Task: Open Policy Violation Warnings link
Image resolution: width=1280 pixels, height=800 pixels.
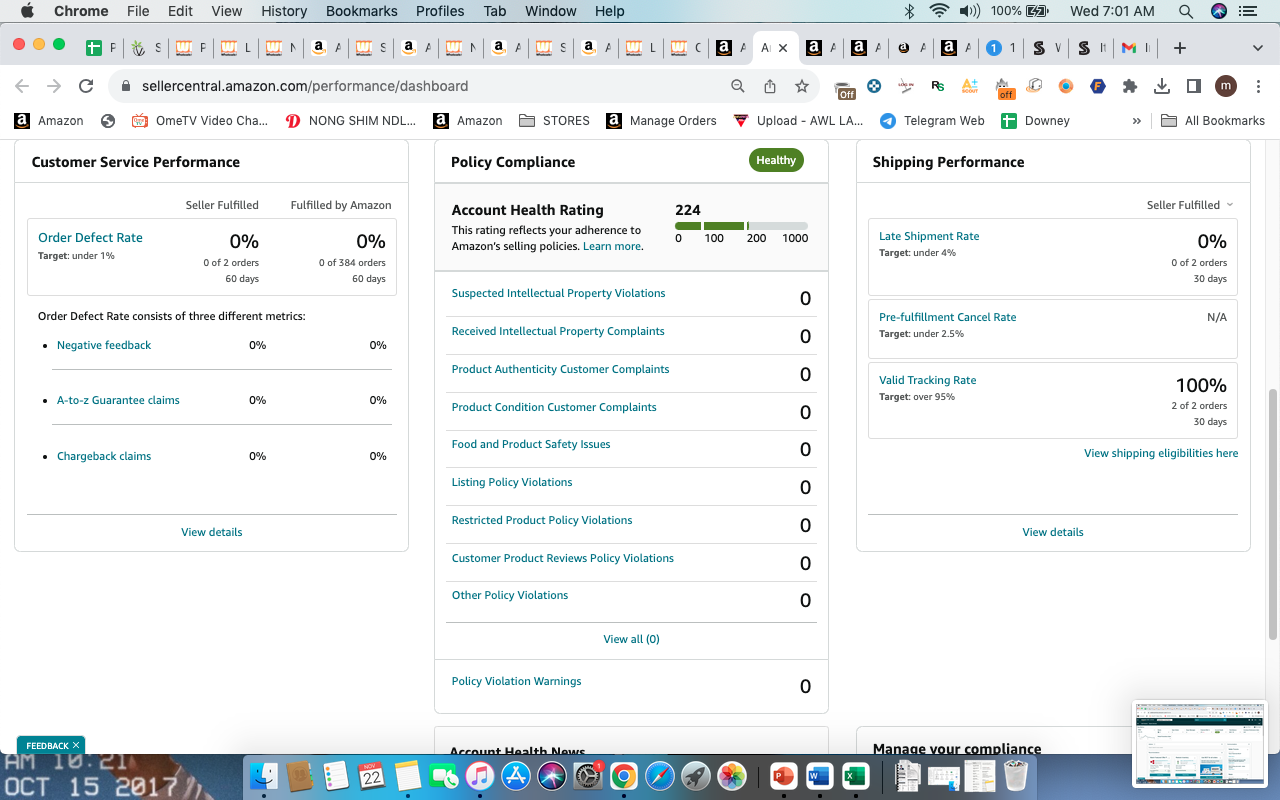Action: [516, 681]
